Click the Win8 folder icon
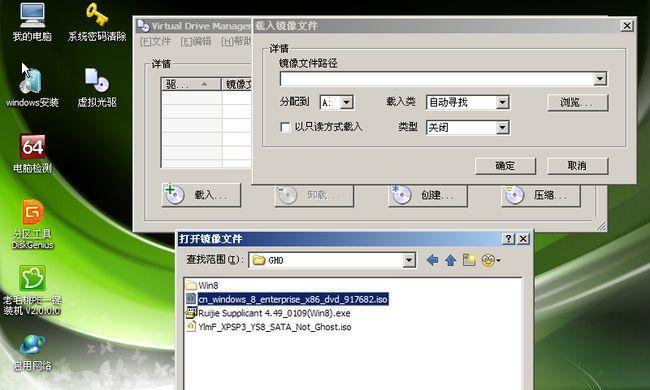 191,285
